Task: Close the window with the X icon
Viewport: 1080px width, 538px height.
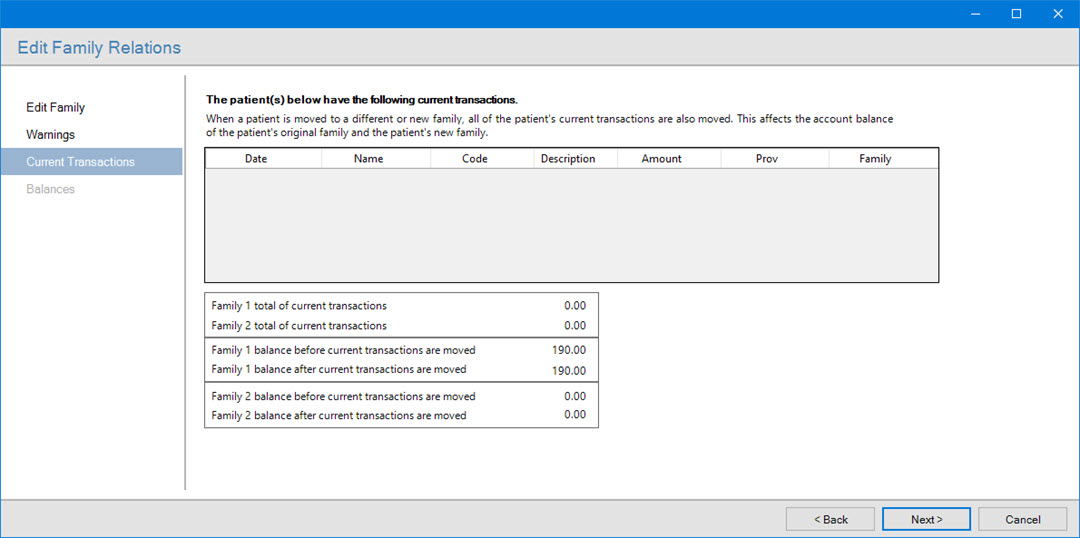Action: pyautogui.click(x=1058, y=14)
